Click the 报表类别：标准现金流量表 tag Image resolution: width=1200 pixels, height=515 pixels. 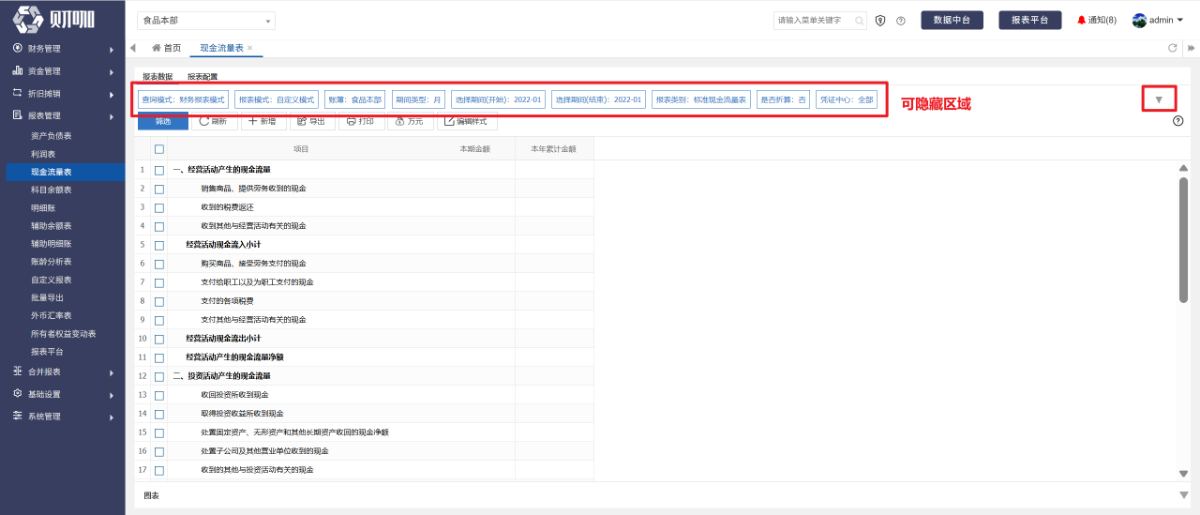pyautogui.click(x=700, y=100)
